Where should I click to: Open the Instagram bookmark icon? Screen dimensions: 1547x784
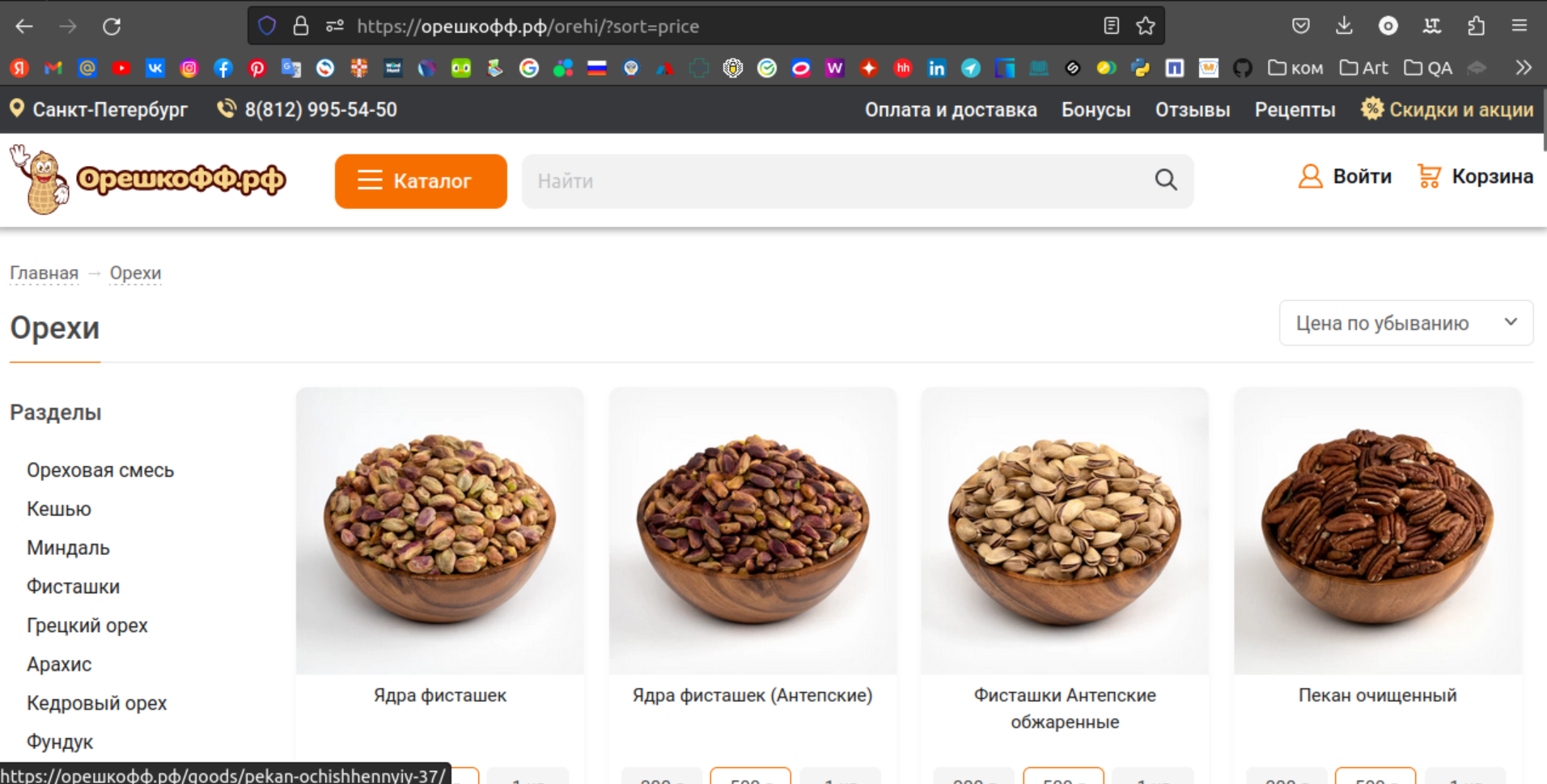(x=189, y=68)
